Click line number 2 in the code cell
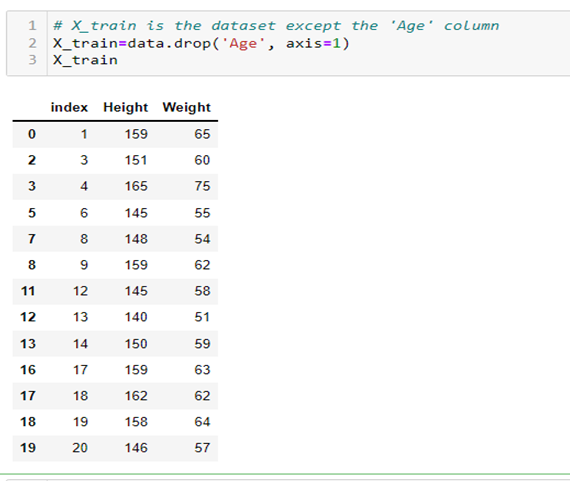Screen dimensions: 570x483 tap(32, 43)
